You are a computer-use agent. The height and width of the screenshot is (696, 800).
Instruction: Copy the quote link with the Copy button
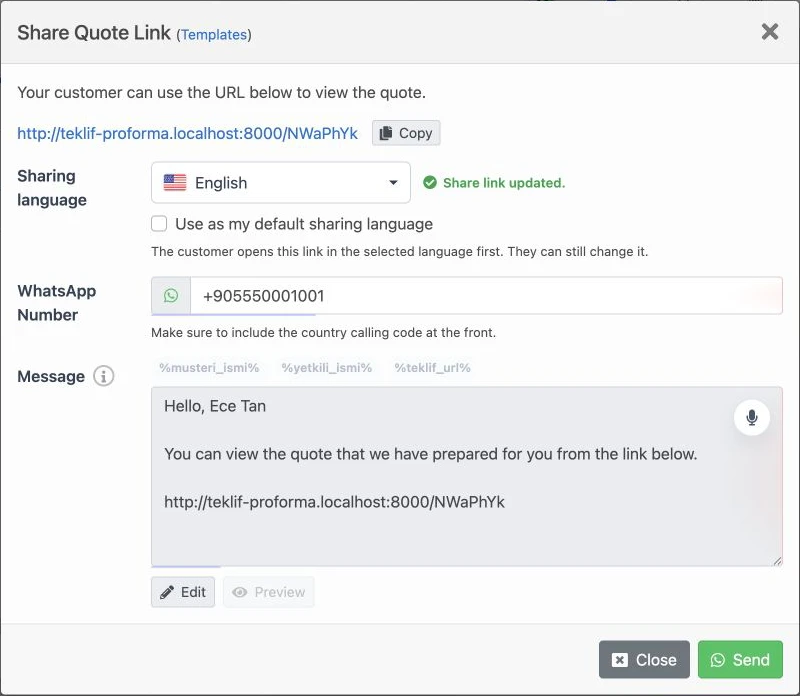[406, 133]
